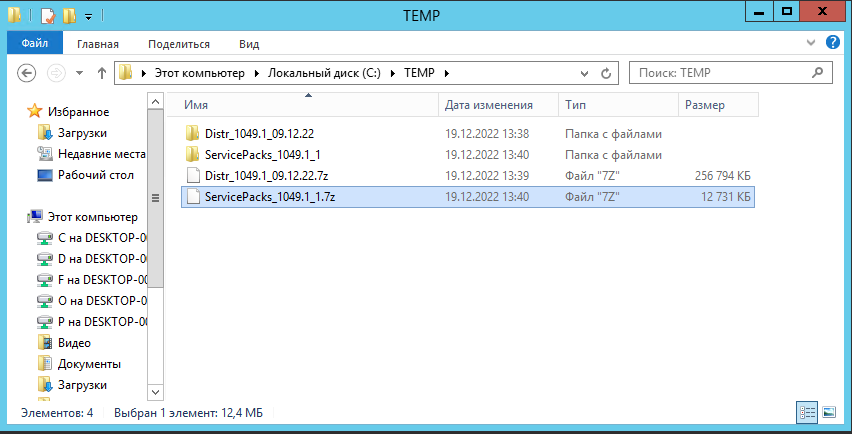This screenshot has width=852, height=434.
Task: Open D на DESKTOP network drive
Action: pos(102,259)
